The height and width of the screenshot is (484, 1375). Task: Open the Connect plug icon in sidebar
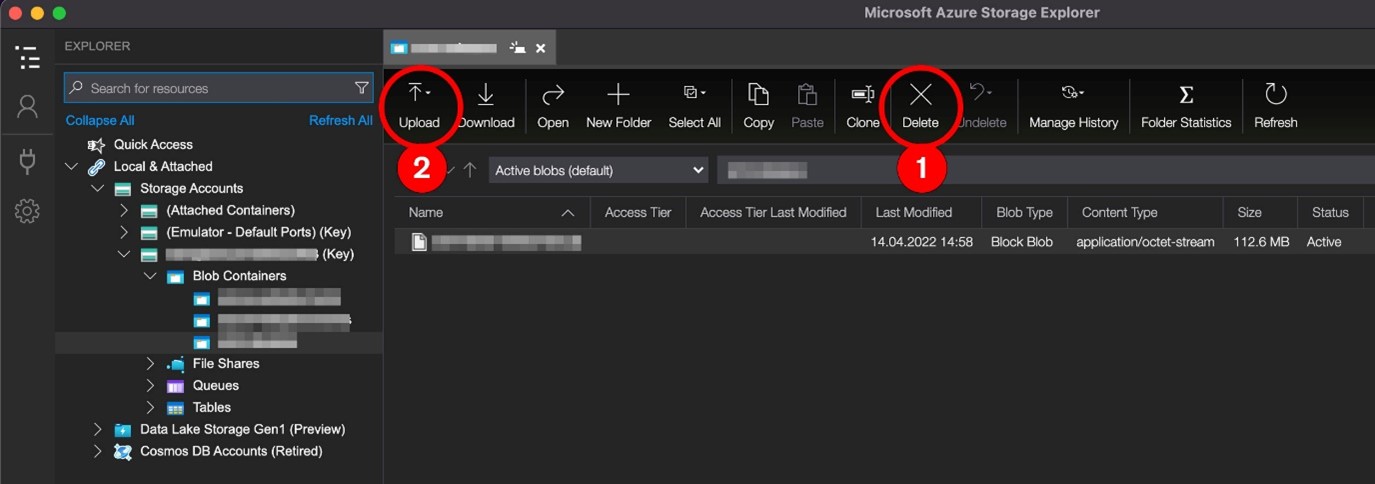(28, 160)
